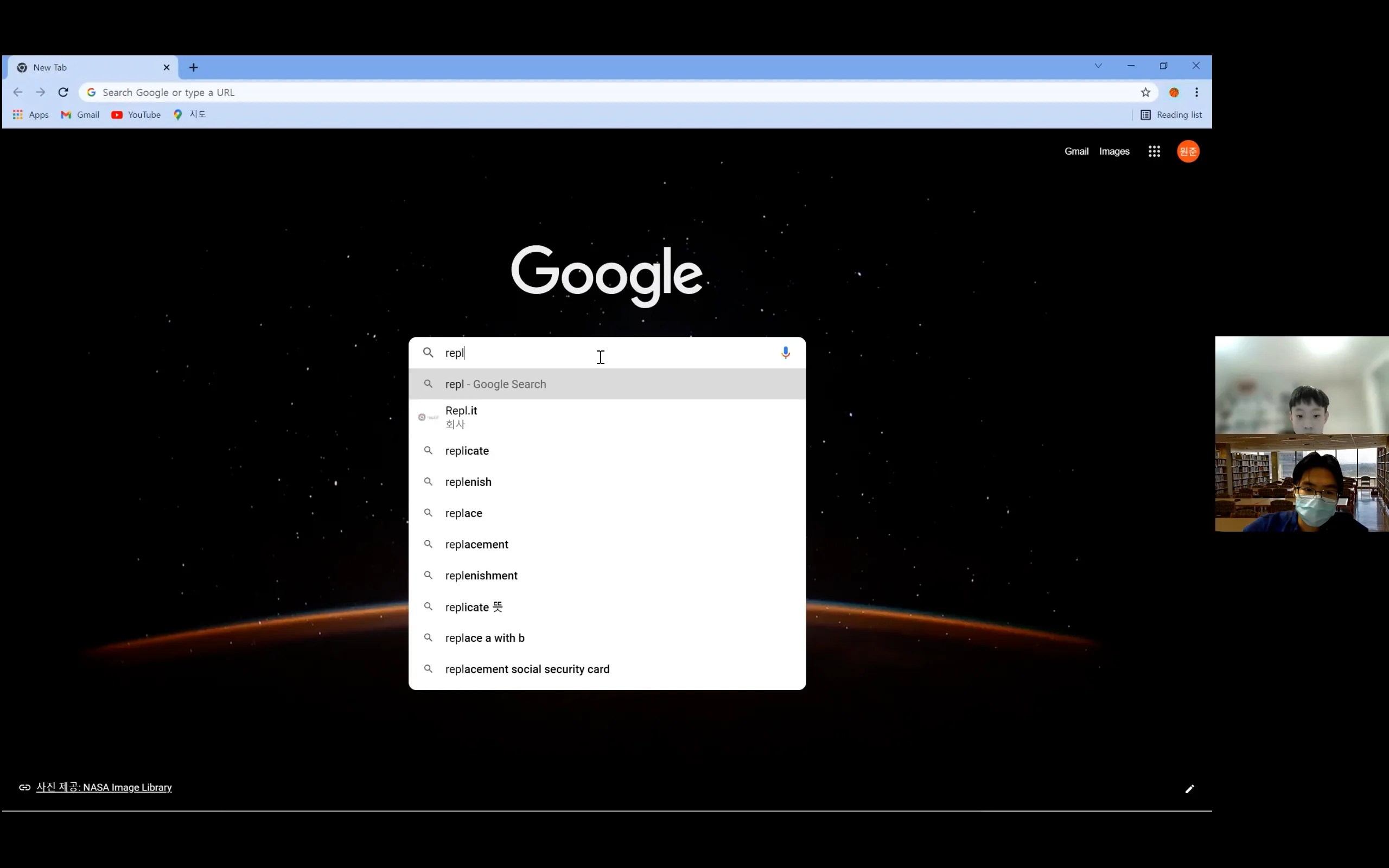Bookmark this tab with the star
This screenshot has height=868, width=1389.
pos(1145,92)
